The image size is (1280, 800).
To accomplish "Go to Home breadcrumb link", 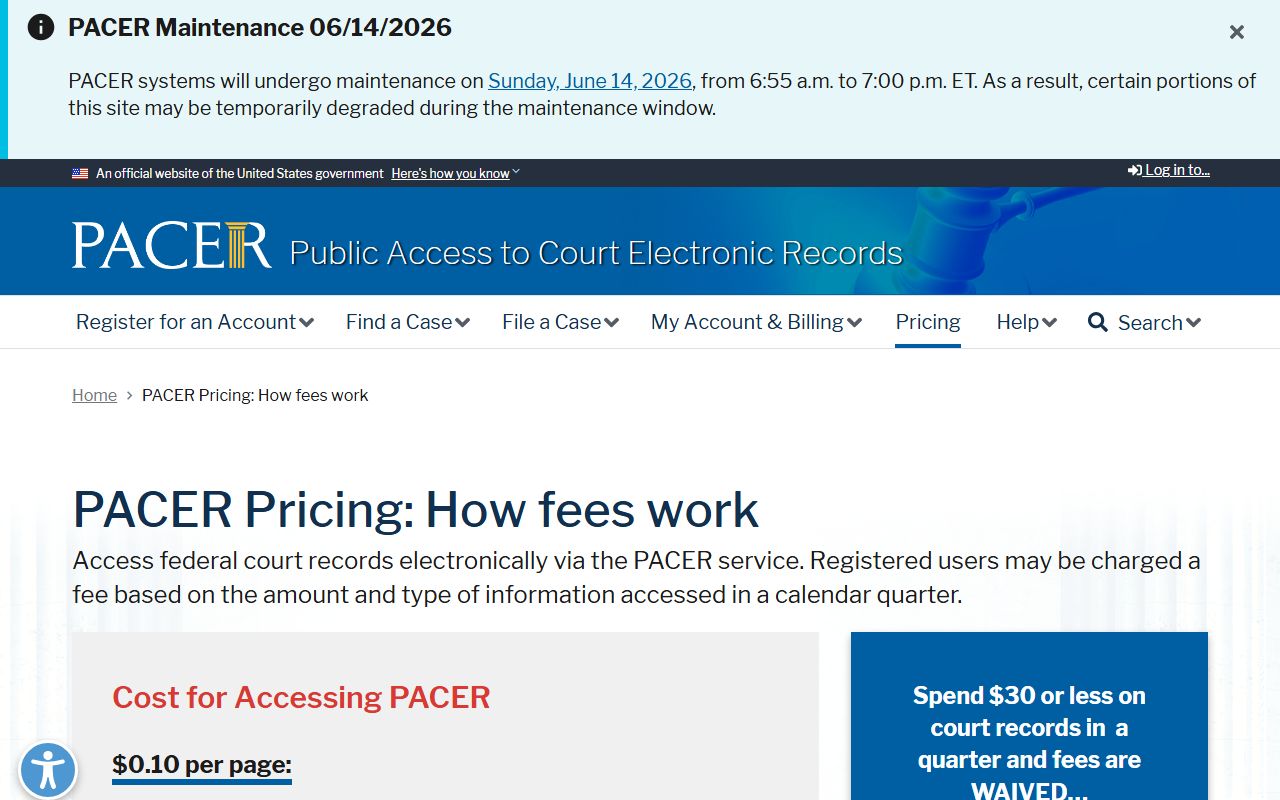I will point(94,395).
